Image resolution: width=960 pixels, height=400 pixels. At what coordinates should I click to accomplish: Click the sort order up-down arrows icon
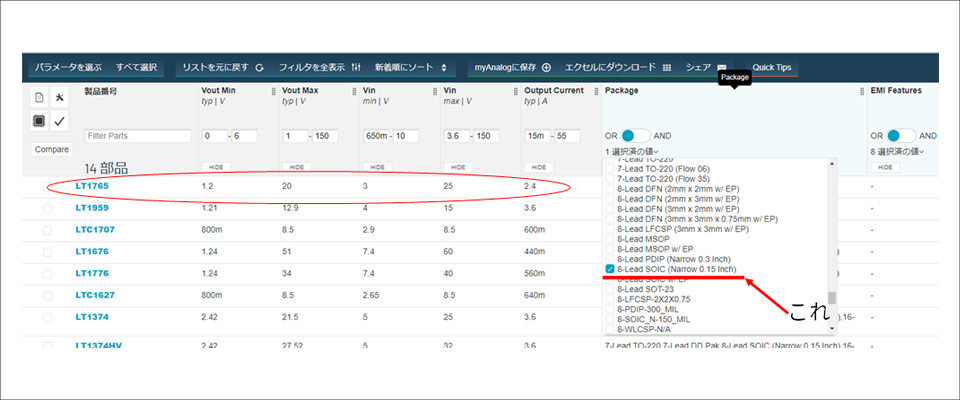(444, 67)
